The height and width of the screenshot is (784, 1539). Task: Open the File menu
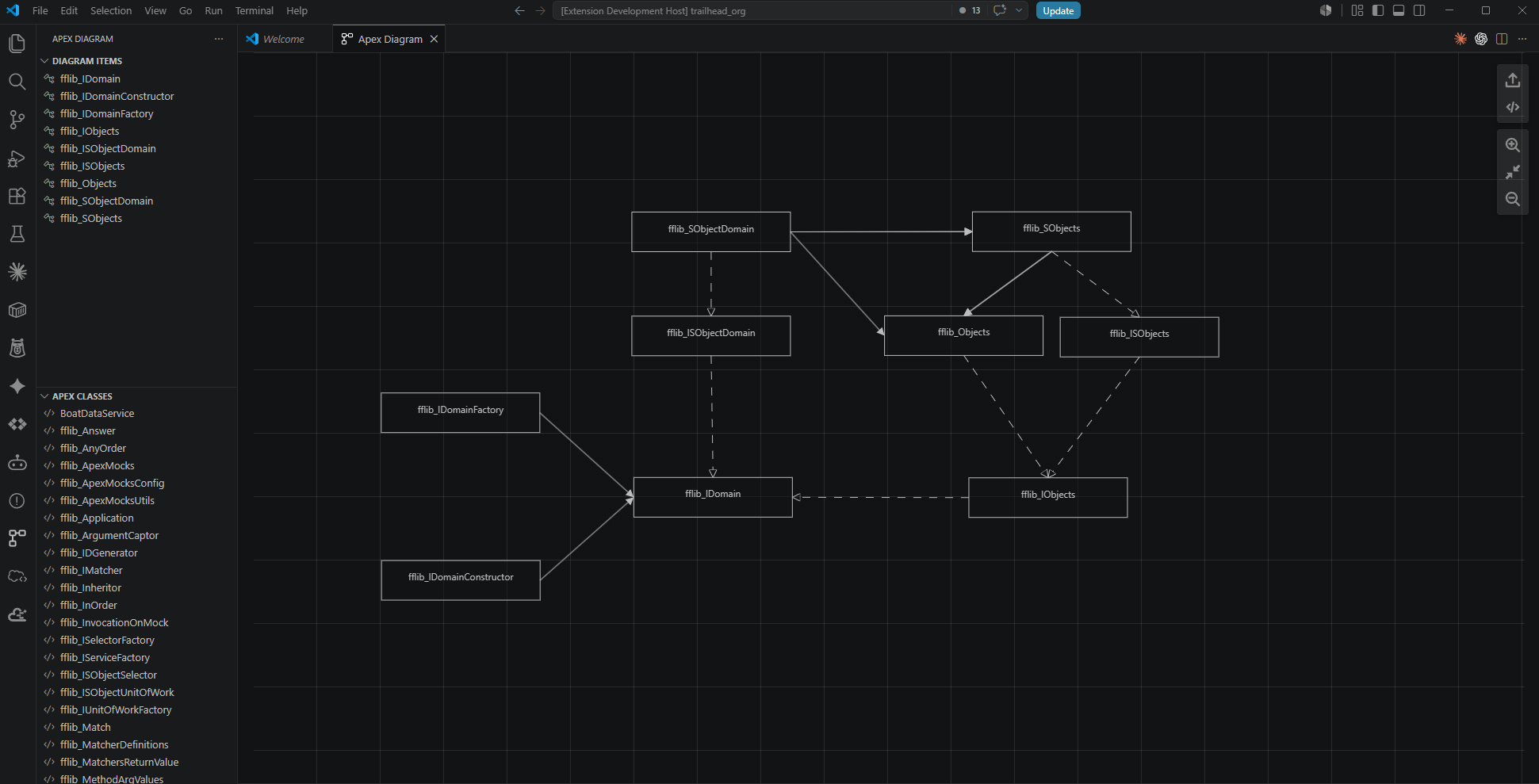click(x=40, y=10)
